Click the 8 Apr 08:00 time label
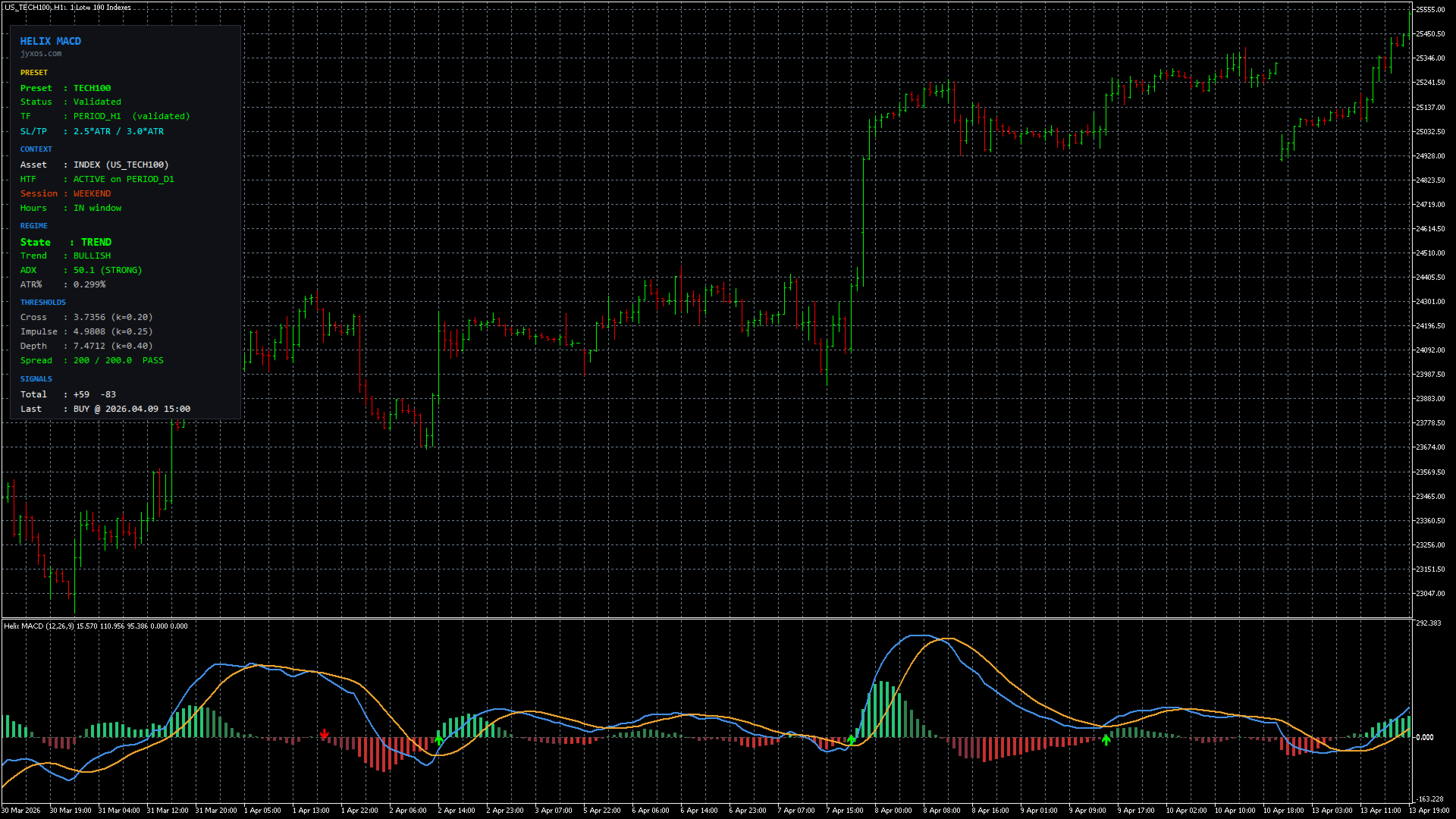Viewport: 1456px width, 819px height. coord(941,811)
